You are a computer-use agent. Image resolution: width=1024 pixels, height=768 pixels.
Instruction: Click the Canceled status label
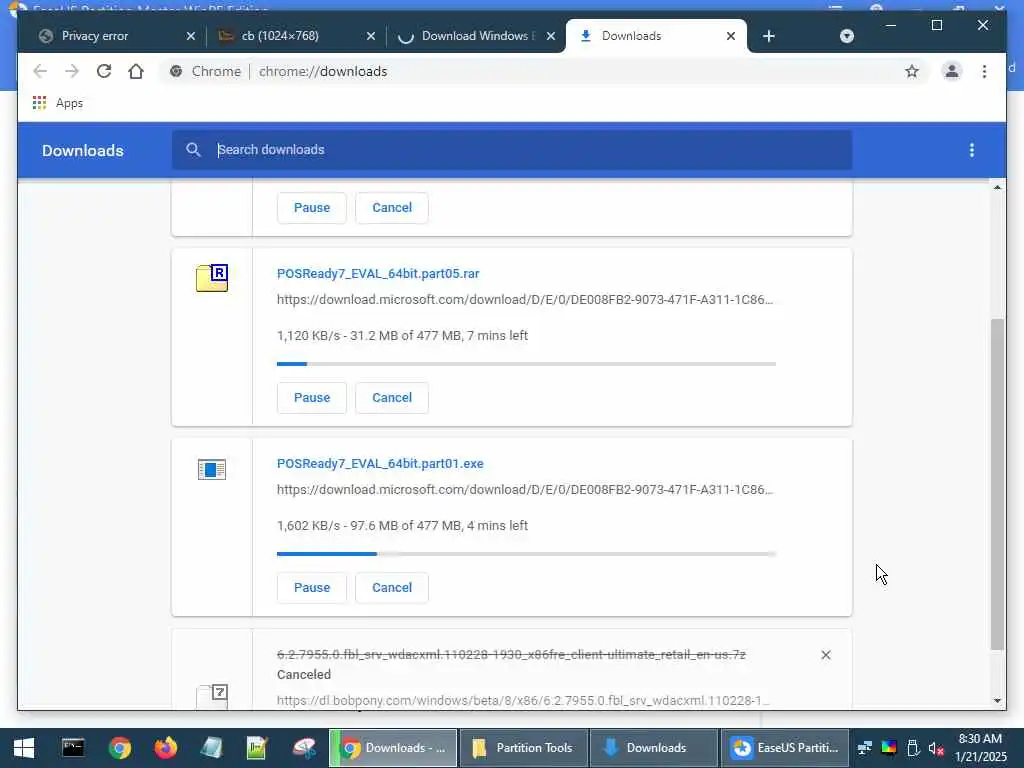coord(304,675)
